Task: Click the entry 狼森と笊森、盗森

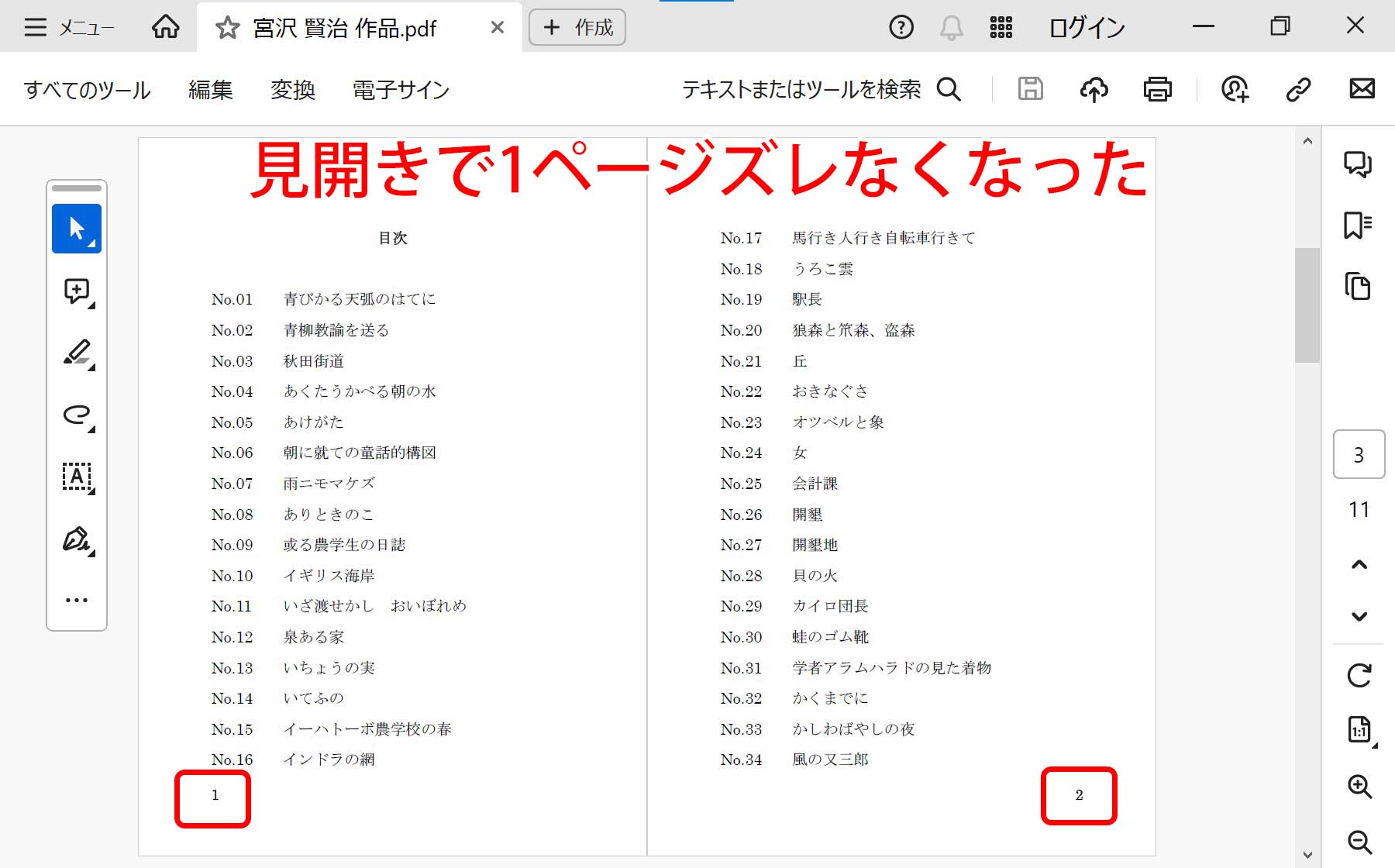Action: (x=853, y=330)
